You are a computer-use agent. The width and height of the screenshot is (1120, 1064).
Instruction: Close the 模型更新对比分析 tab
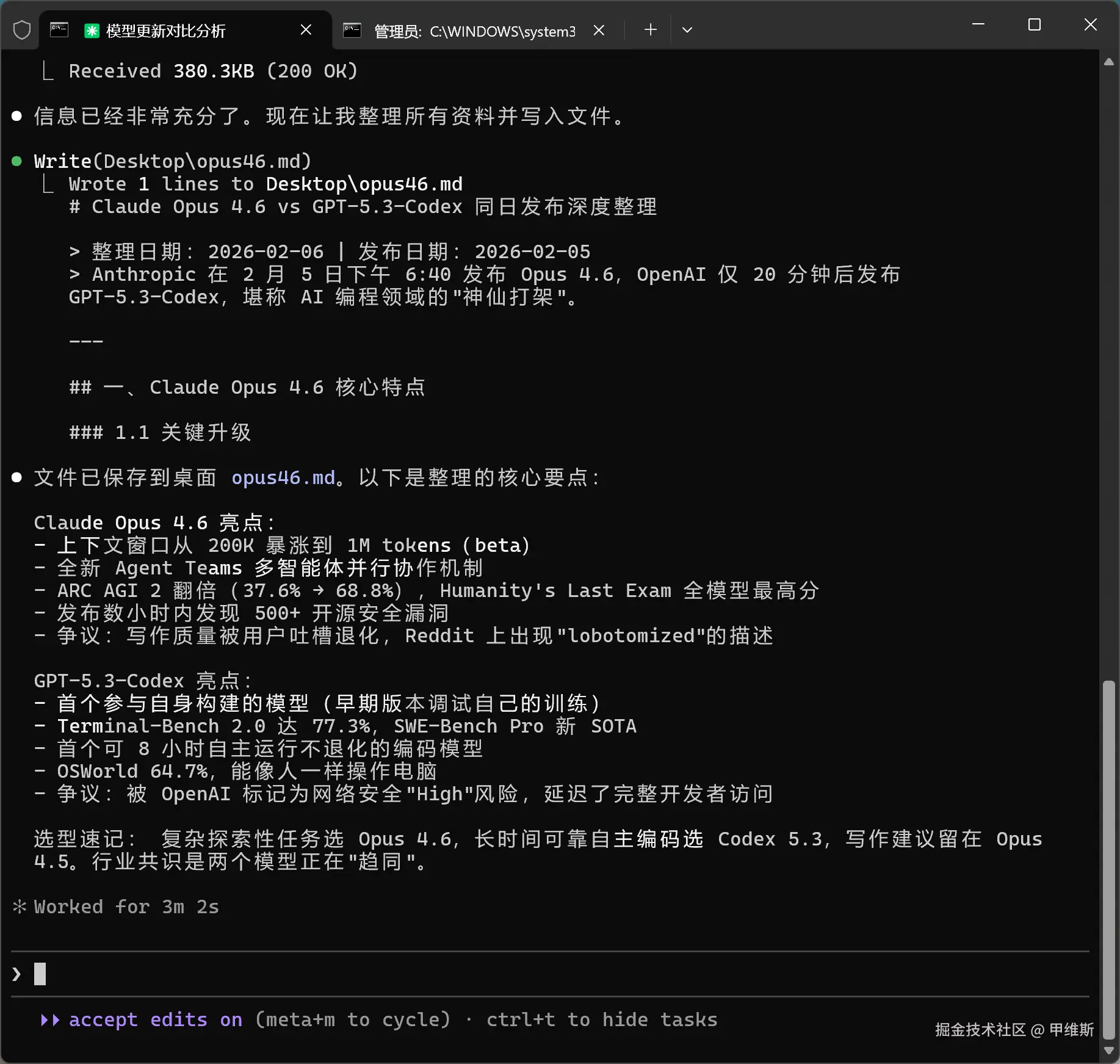click(306, 30)
